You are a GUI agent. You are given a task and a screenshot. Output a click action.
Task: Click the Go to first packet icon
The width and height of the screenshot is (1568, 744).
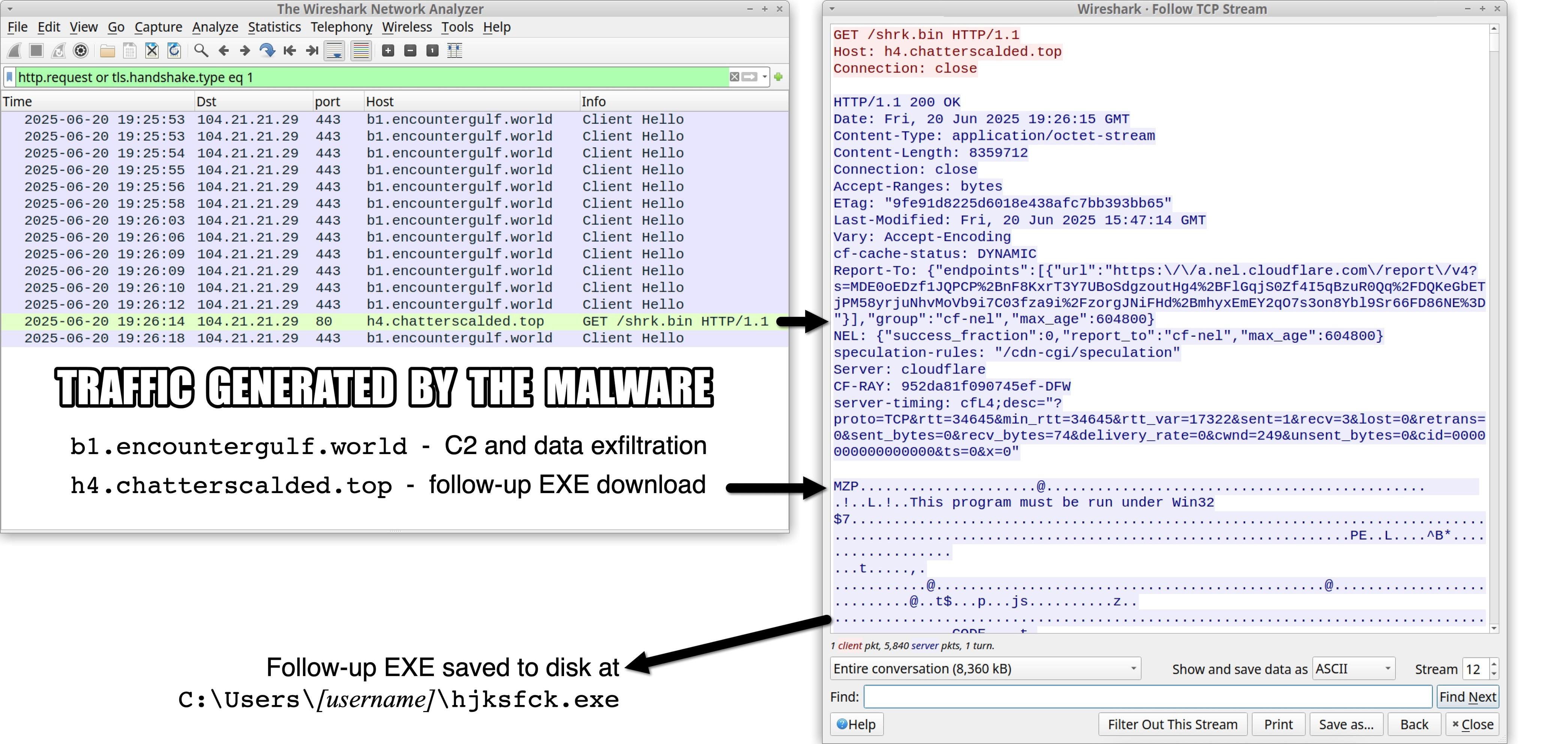point(290,51)
